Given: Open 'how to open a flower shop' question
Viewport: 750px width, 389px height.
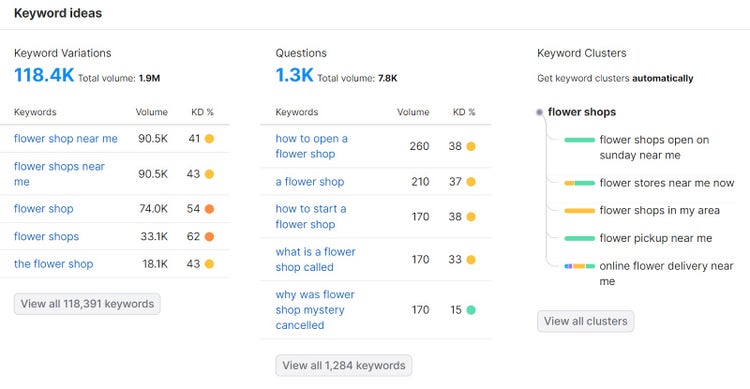Looking at the screenshot, I should [x=311, y=146].
